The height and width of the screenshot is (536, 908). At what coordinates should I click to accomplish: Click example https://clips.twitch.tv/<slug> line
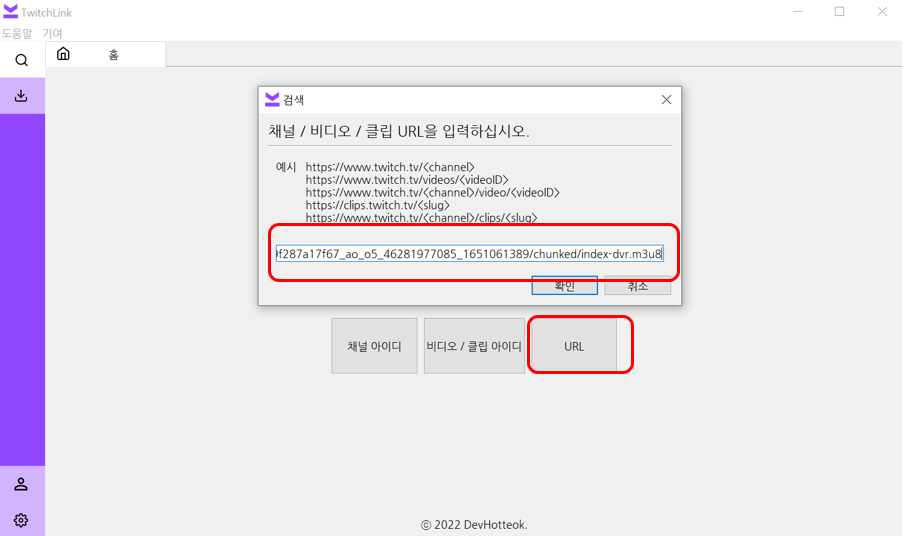[x=378, y=205]
